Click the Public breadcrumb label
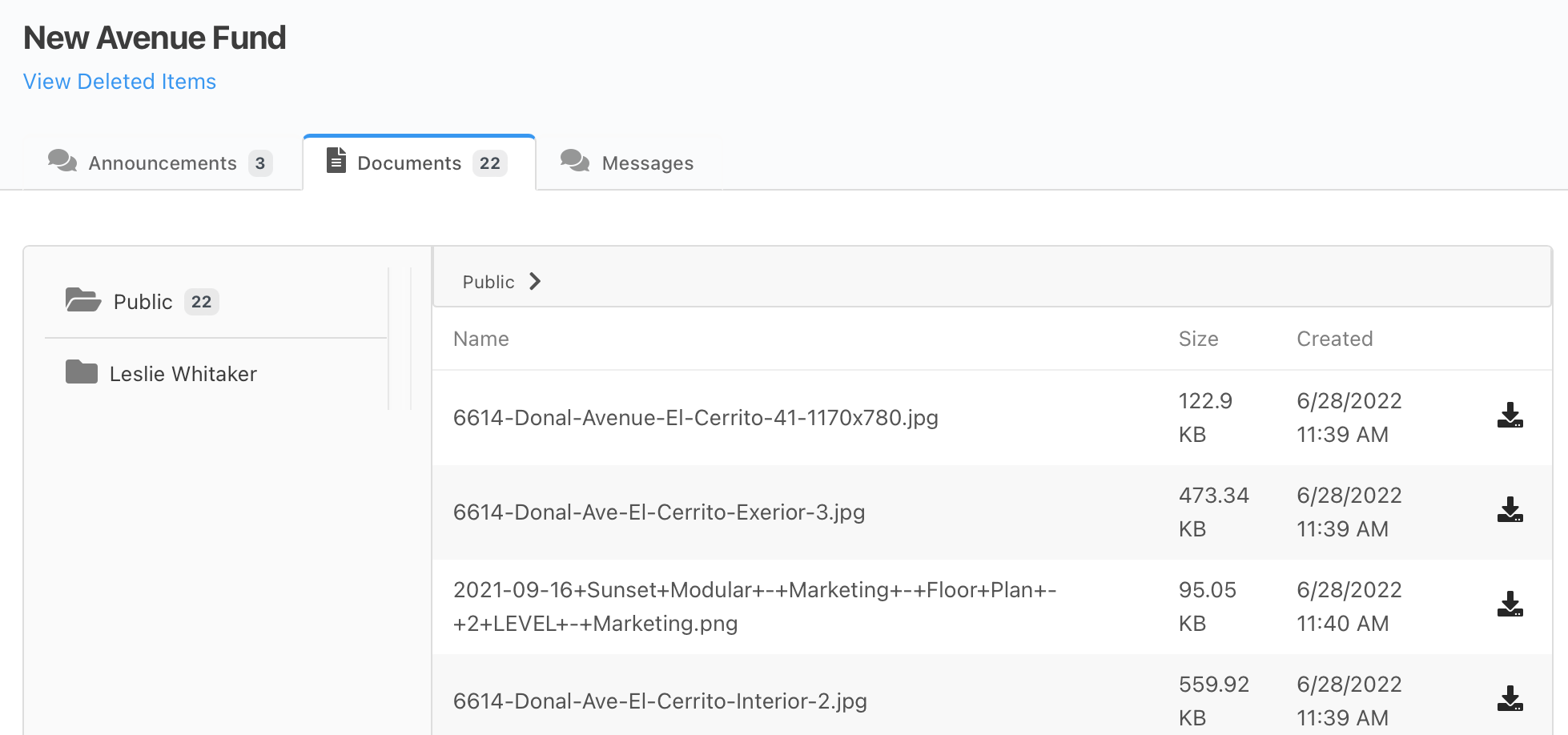Image resolution: width=1568 pixels, height=735 pixels. [488, 282]
